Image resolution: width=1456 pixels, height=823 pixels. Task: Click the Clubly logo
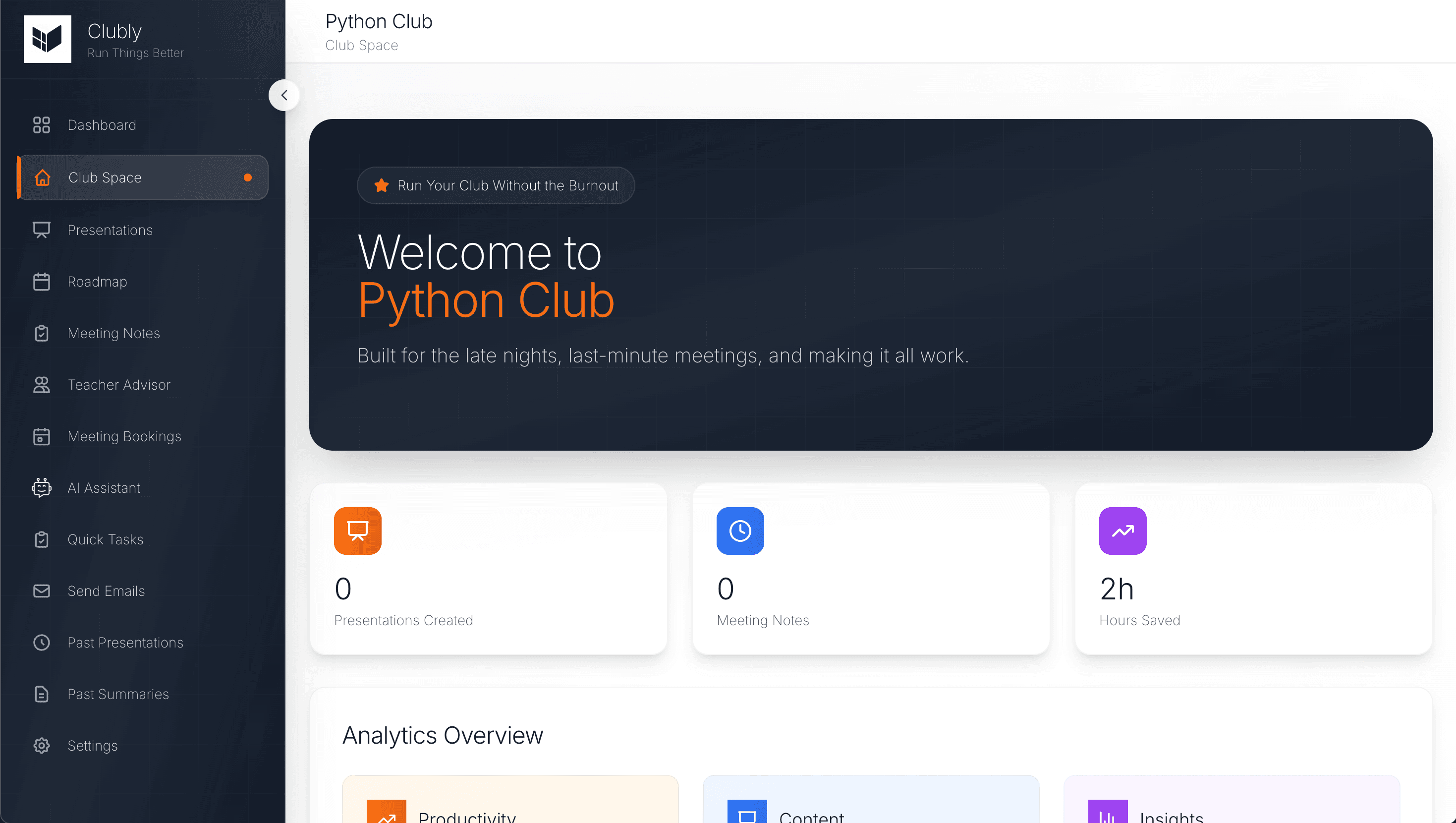click(x=48, y=39)
